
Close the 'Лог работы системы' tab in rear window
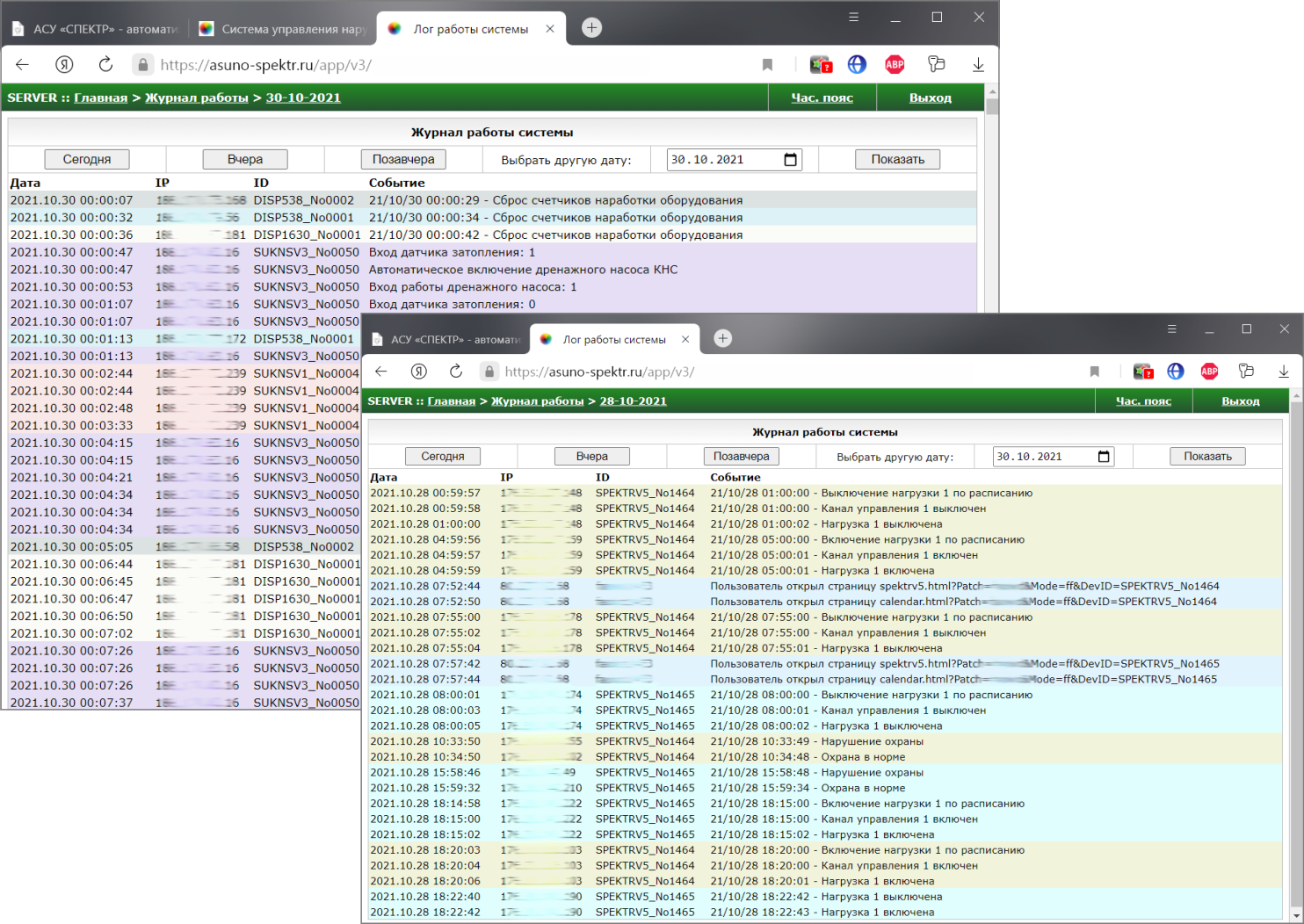coord(550,29)
